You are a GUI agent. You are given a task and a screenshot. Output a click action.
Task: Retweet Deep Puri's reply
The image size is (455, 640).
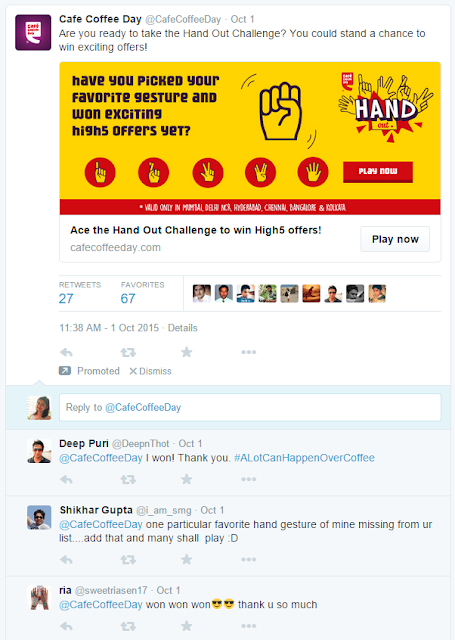pyautogui.click(x=128, y=479)
